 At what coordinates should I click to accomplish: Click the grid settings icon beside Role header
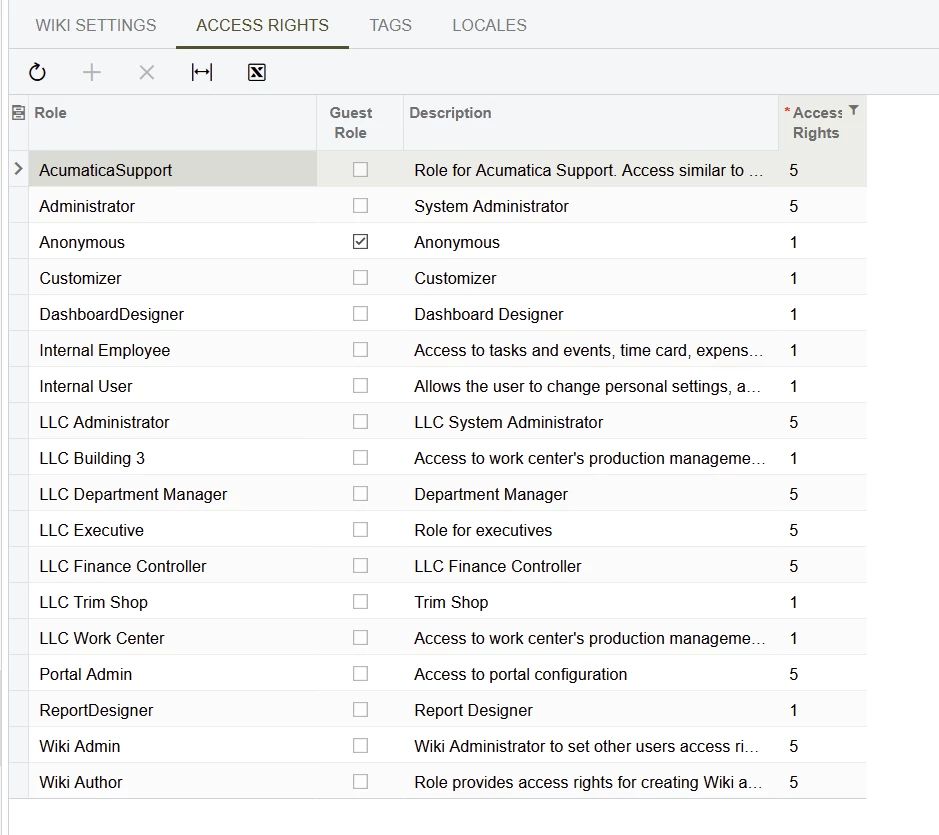(x=18, y=113)
